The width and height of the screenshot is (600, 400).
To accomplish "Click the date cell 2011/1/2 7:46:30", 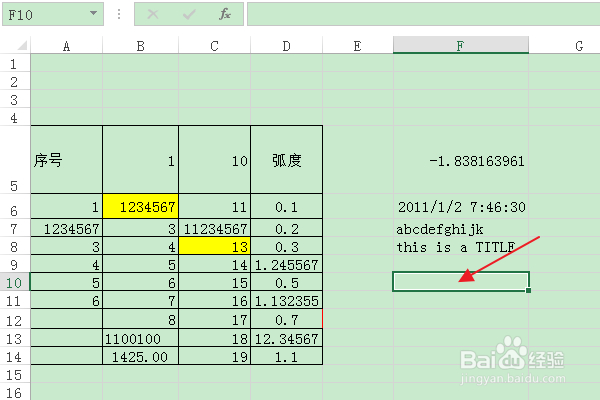I will pyautogui.click(x=461, y=206).
